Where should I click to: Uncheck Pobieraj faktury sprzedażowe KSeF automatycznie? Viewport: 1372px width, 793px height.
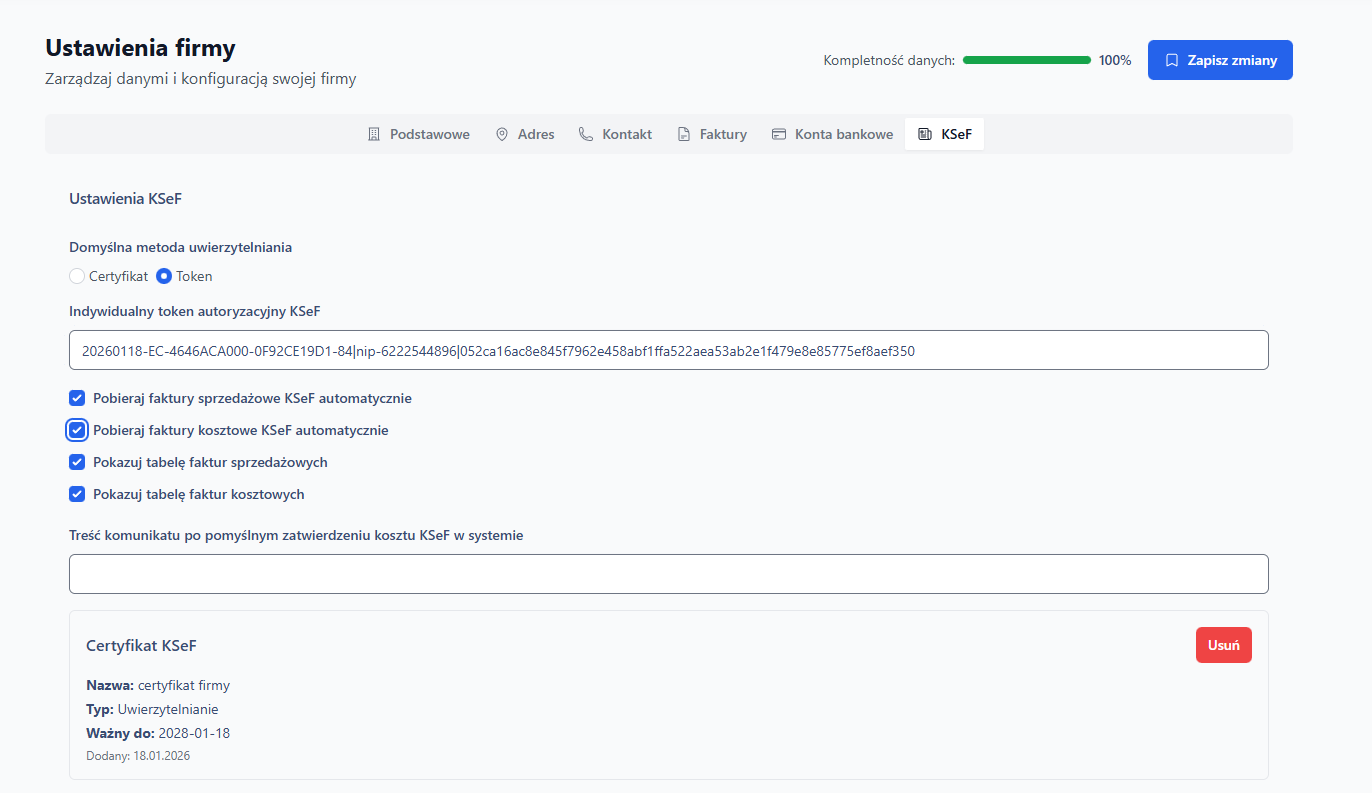[77, 398]
